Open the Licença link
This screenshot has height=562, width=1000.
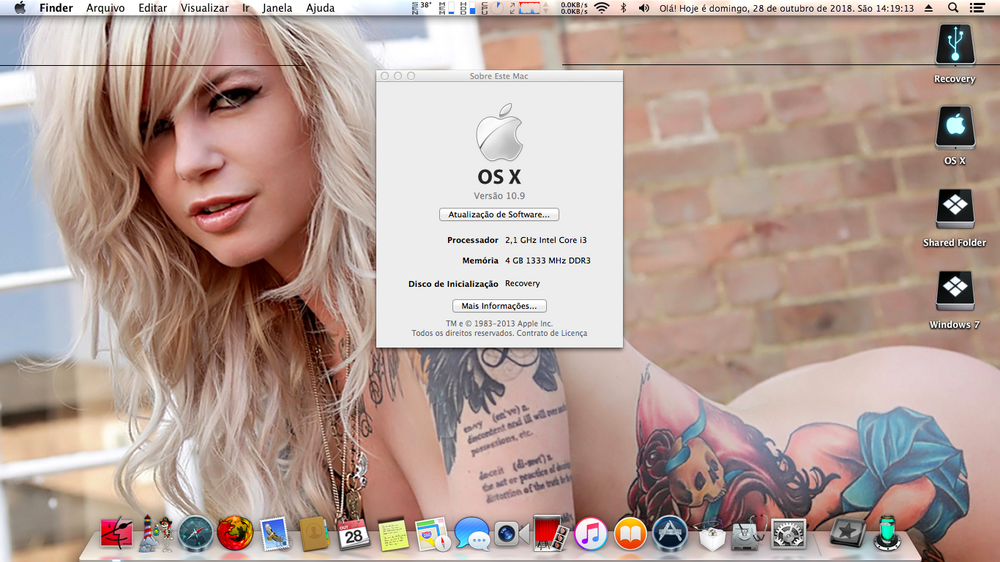(x=574, y=333)
